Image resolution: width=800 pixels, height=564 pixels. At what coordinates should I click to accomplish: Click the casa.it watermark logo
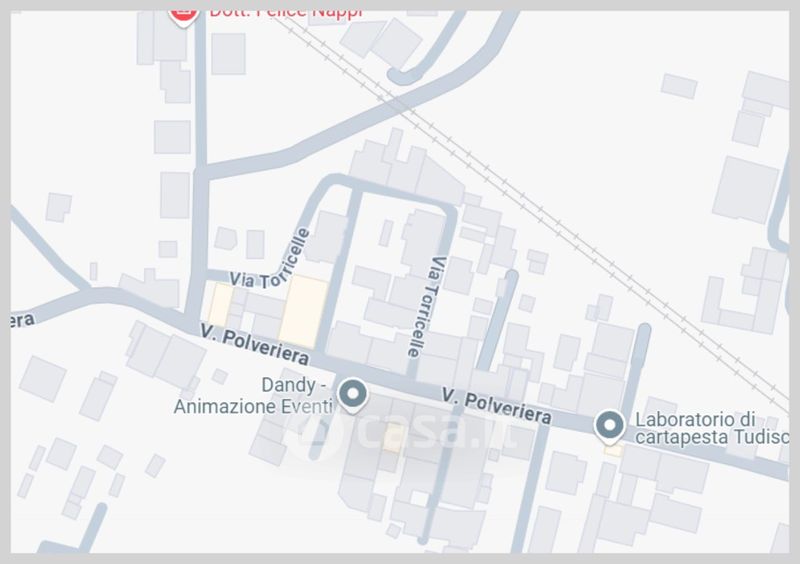pyautogui.click(x=406, y=434)
